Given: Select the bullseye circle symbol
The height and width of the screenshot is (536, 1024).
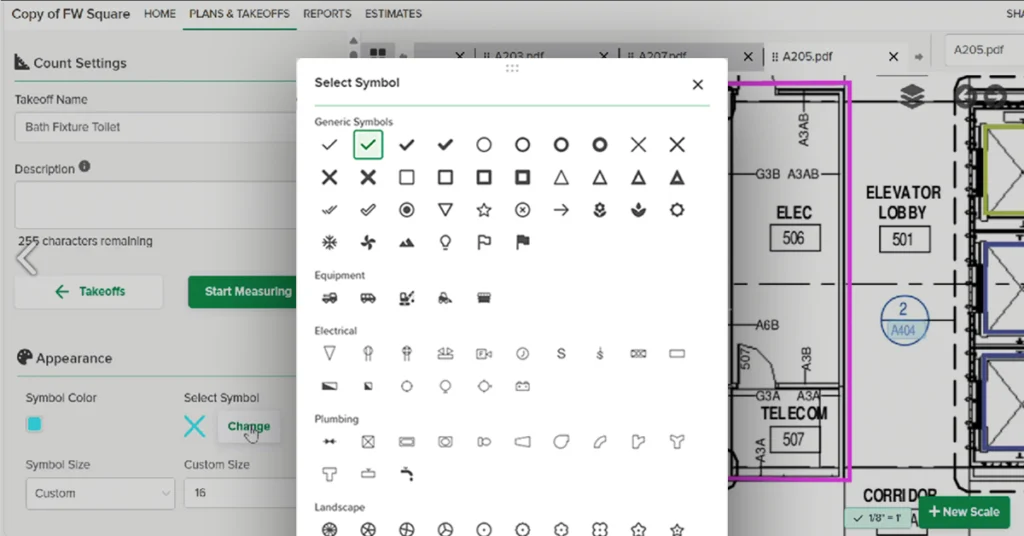Looking at the screenshot, I should tap(406, 210).
